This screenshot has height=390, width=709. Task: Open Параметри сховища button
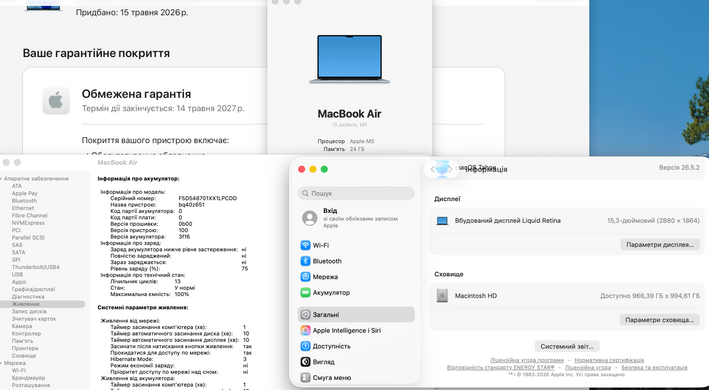coord(659,320)
